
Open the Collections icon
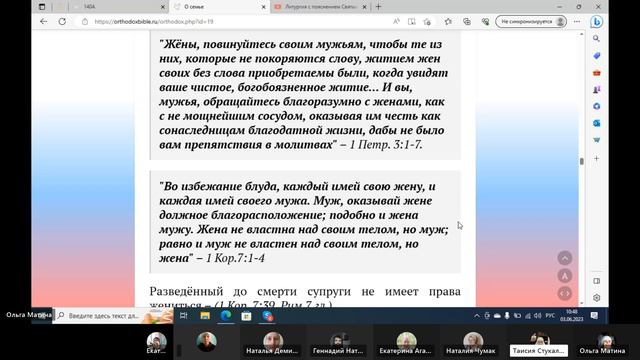tap(467, 22)
